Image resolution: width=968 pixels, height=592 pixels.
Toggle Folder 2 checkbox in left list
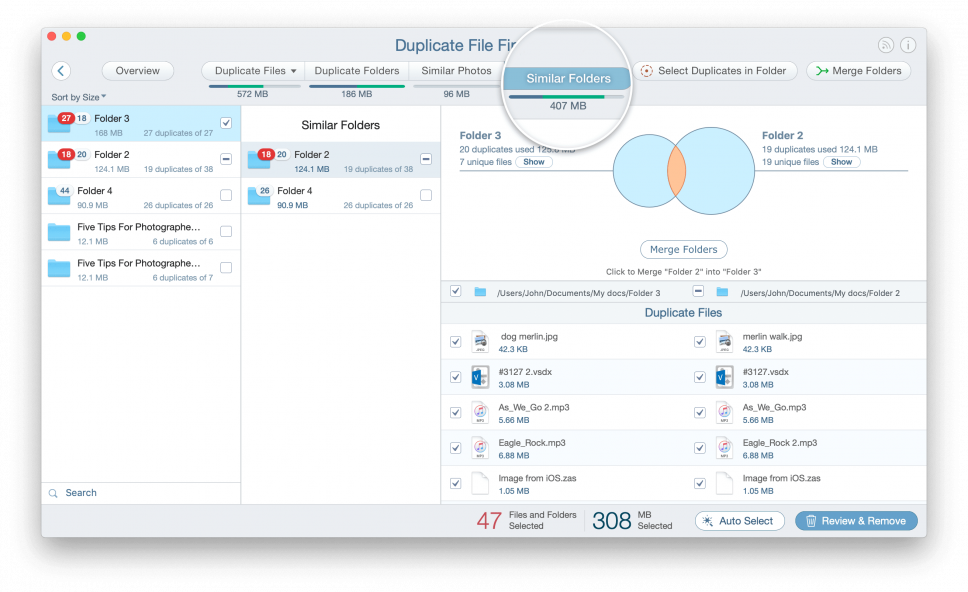[226, 159]
